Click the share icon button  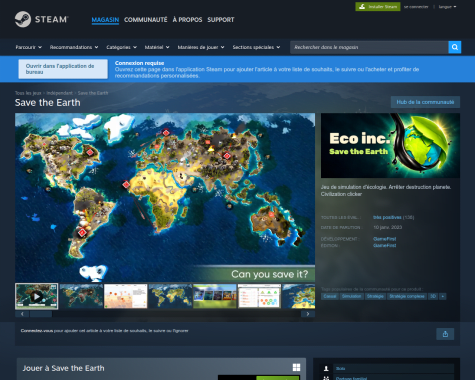[445, 334]
